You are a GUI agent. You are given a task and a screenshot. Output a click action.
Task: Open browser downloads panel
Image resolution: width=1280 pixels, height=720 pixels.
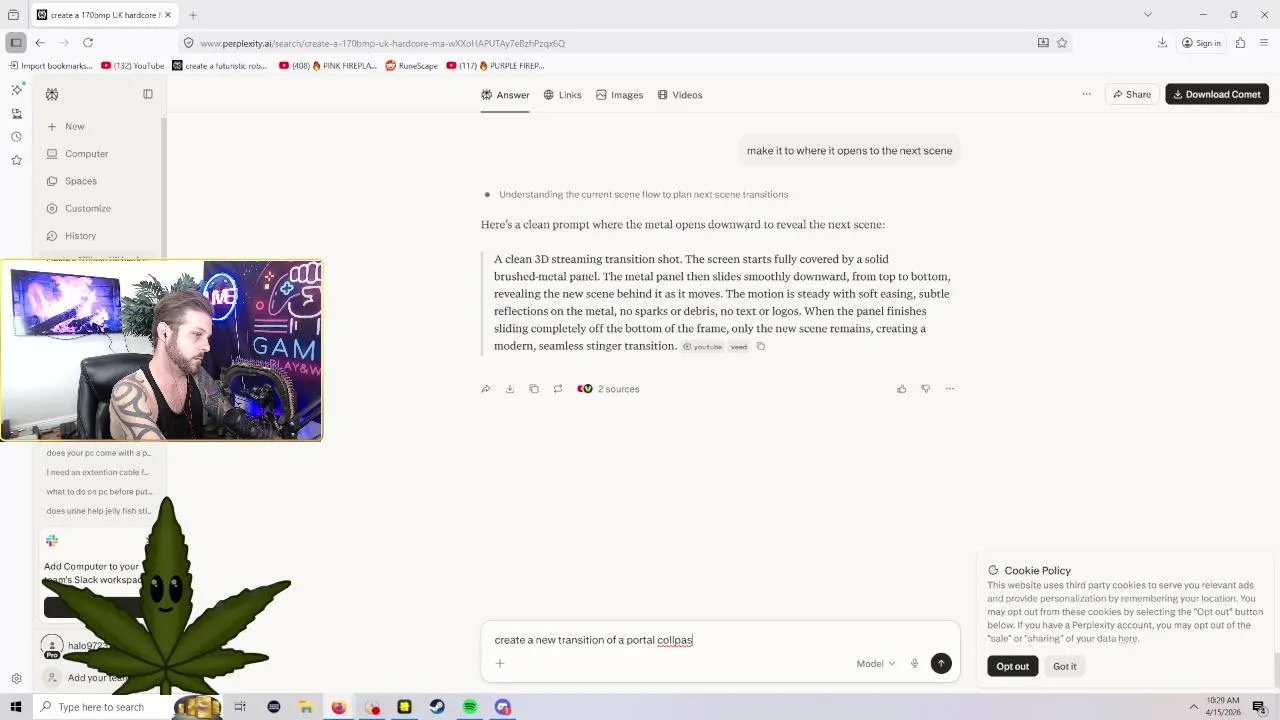tap(1162, 43)
